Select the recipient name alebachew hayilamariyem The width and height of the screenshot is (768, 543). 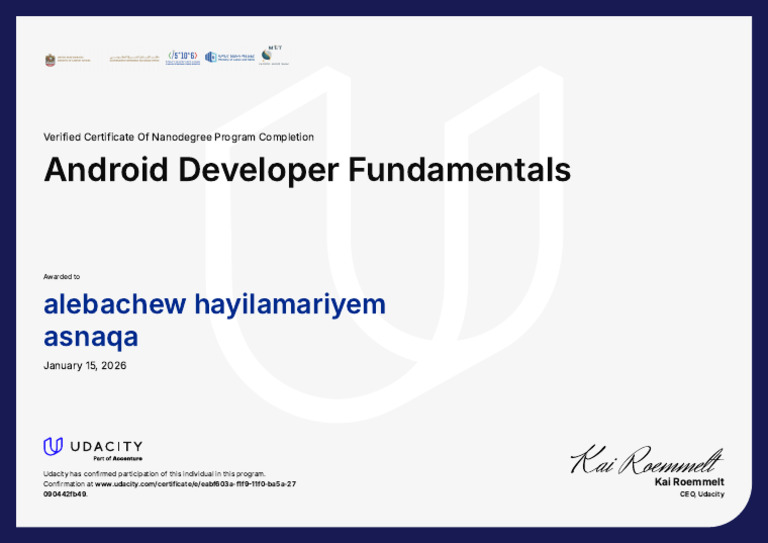[x=215, y=305]
